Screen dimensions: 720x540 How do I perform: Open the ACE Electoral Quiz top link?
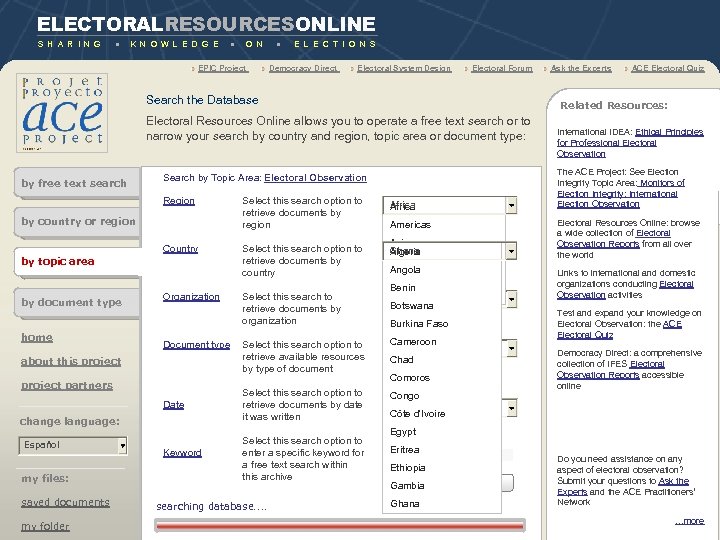click(668, 68)
